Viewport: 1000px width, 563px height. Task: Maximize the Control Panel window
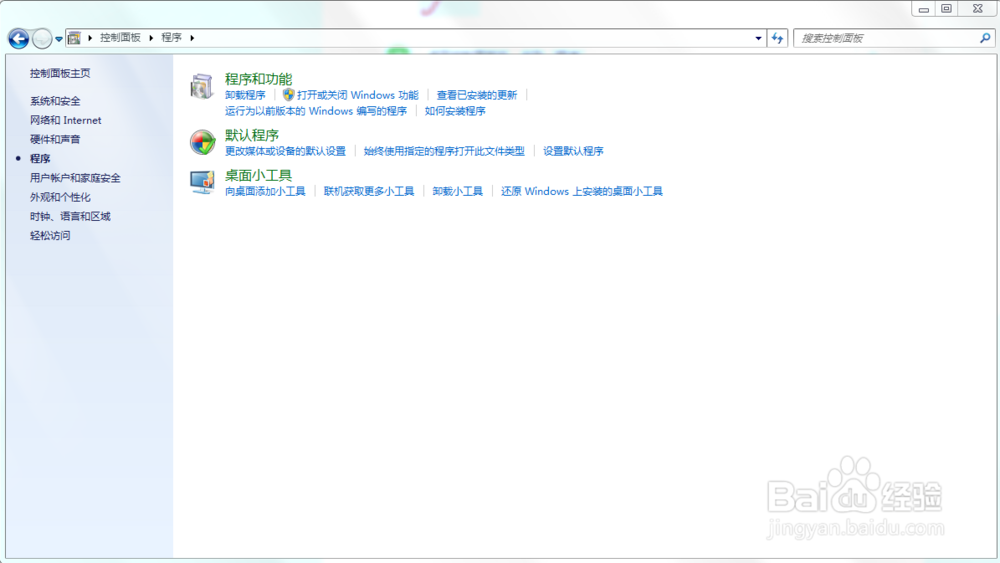[946, 9]
